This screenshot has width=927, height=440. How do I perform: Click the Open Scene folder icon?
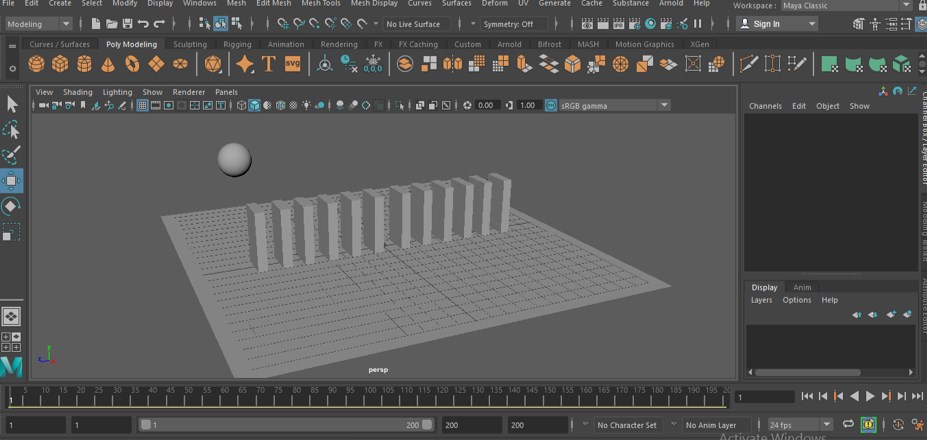[112, 24]
